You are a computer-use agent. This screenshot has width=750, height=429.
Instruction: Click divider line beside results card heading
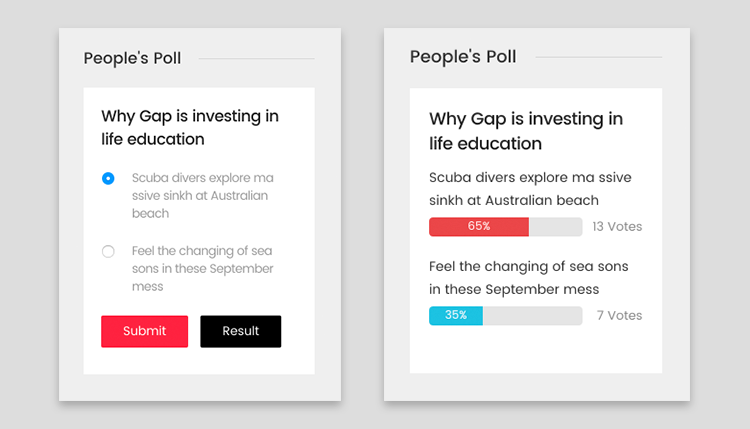click(598, 57)
